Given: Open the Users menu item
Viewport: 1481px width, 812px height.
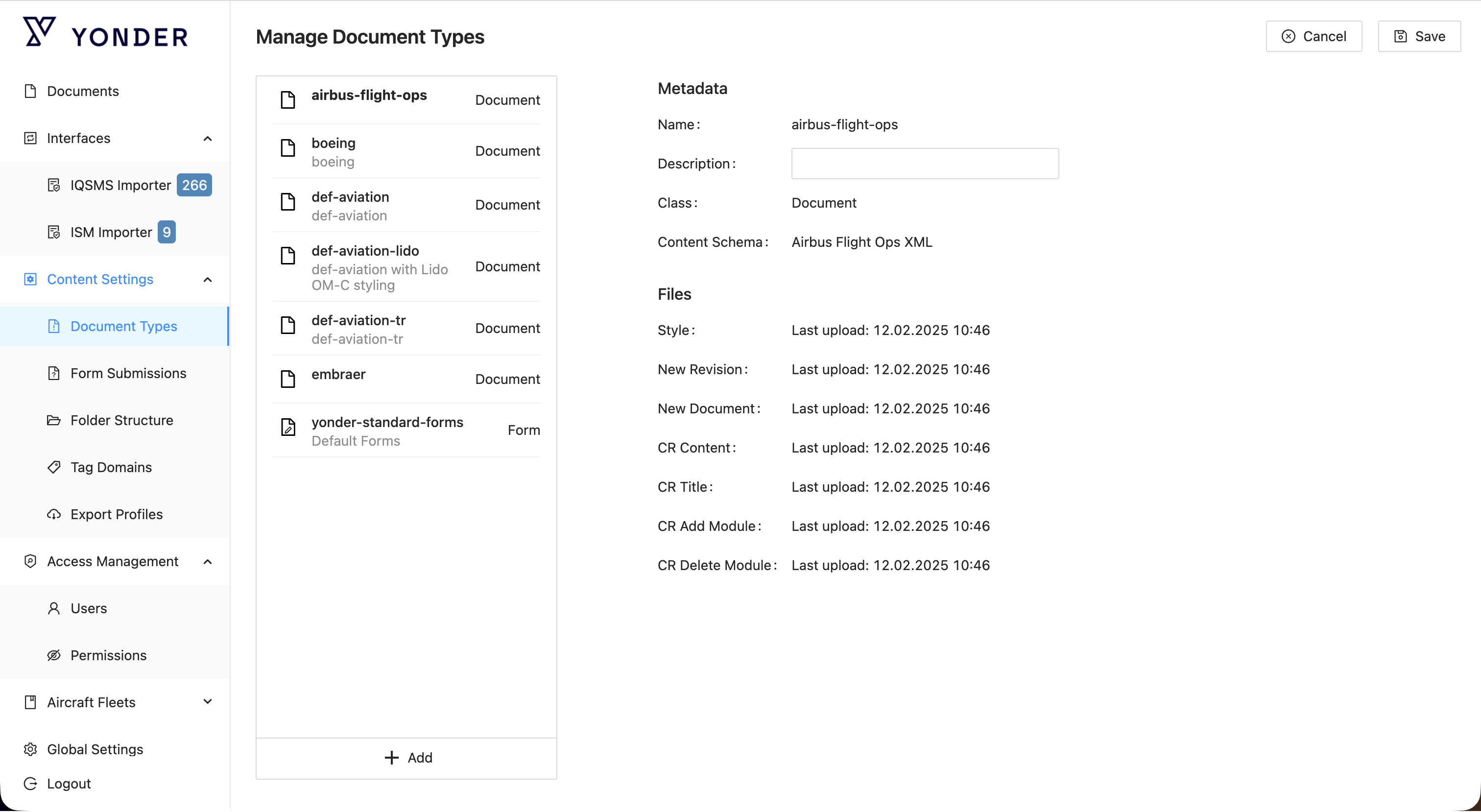Looking at the screenshot, I should 89,608.
